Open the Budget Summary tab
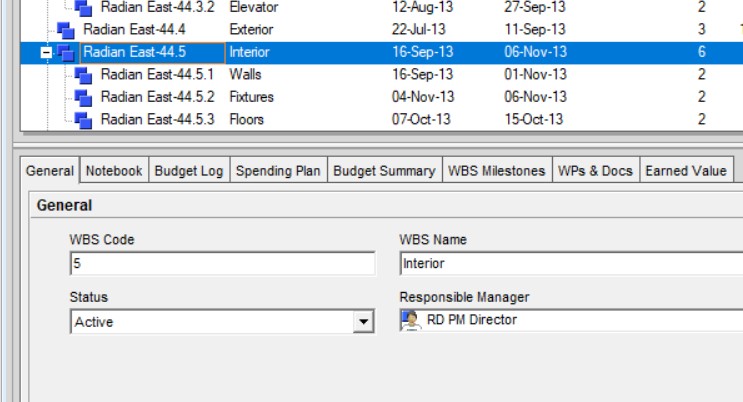The image size is (743, 402). (x=384, y=171)
